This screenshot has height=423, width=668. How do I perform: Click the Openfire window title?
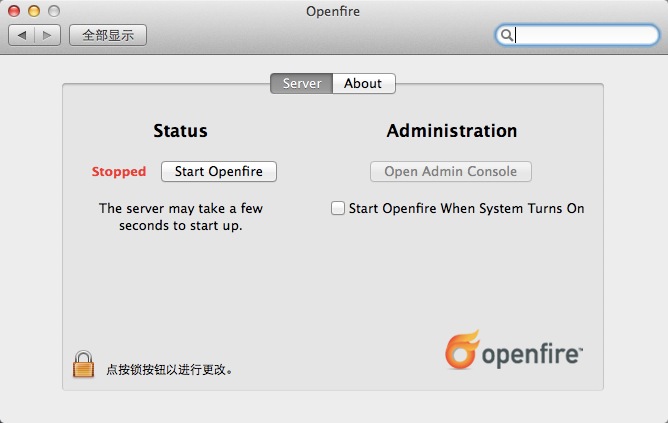[x=333, y=11]
